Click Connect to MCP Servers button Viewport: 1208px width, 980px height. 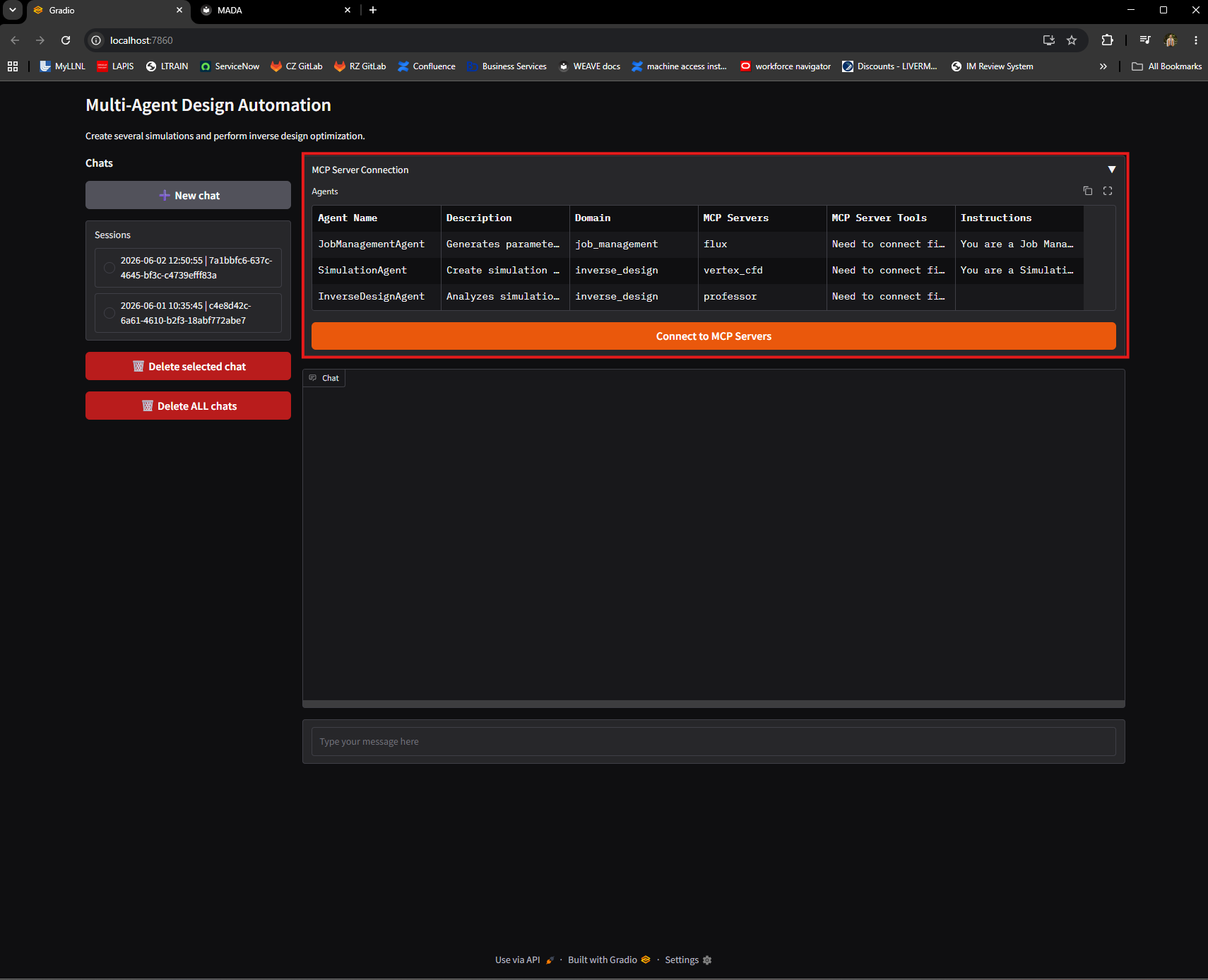[713, 336]
